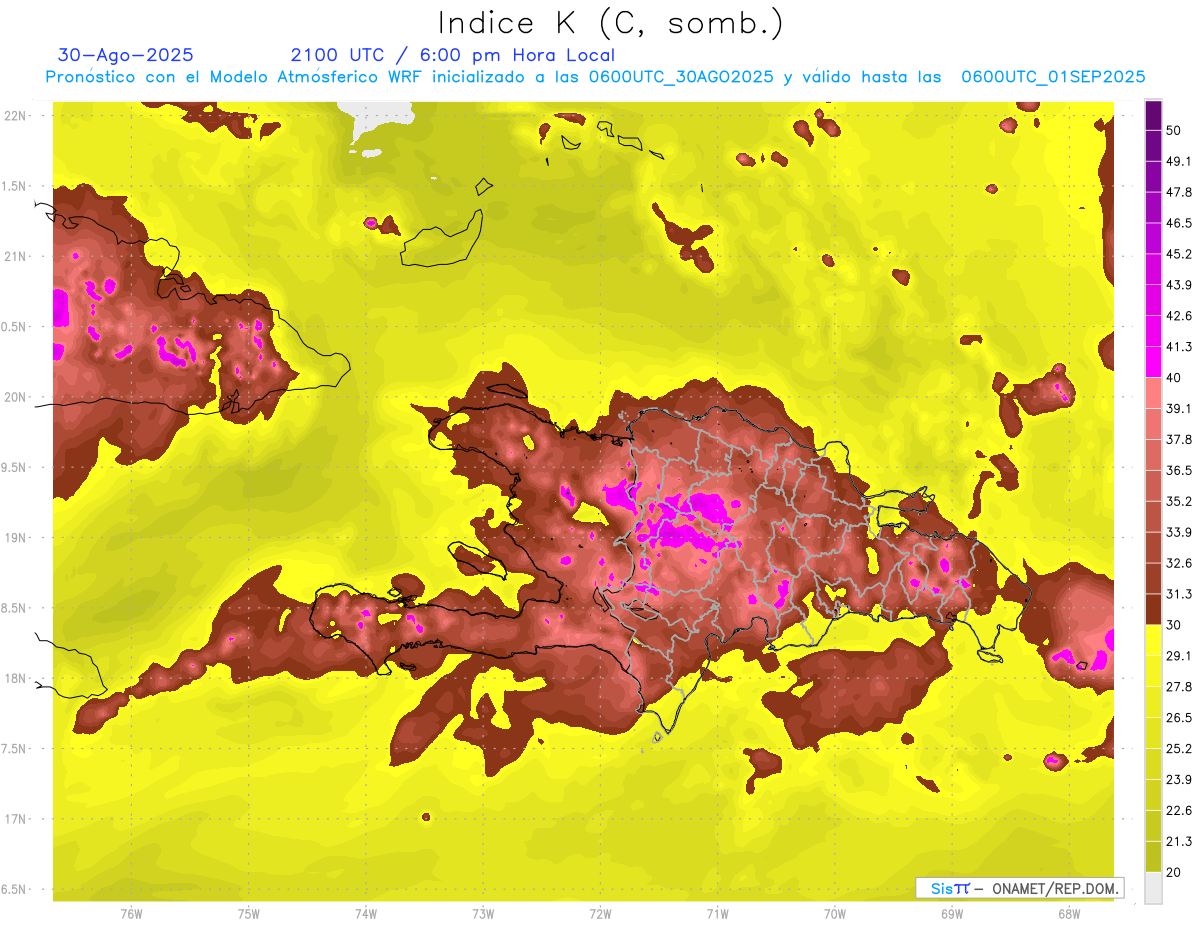The image size is (1200, 927).
Task: Pick the salmon swatch between 39.1 and 40
Action: [1153, 393]
